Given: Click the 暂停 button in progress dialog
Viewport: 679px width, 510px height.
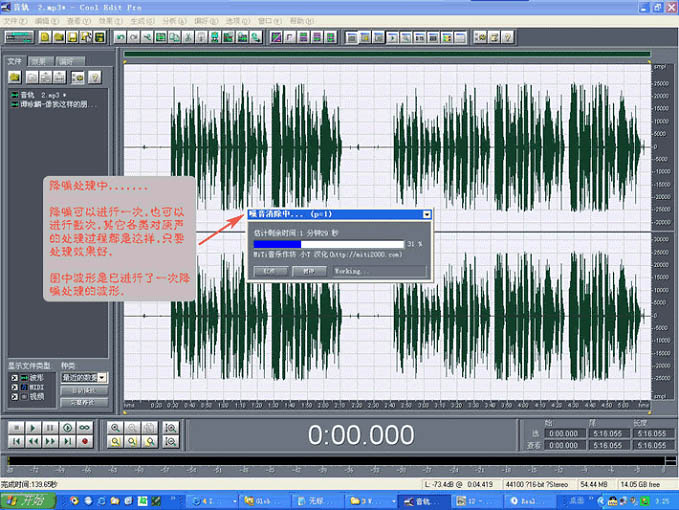Looking at the screenshot, I should pos(309,271).
